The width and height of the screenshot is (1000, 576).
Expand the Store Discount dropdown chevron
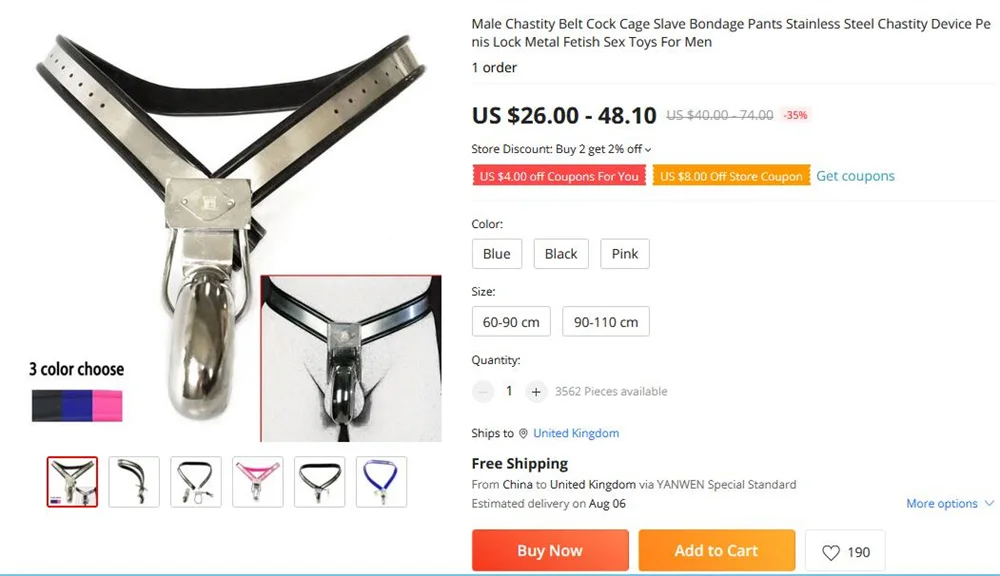tap(648, 150)
